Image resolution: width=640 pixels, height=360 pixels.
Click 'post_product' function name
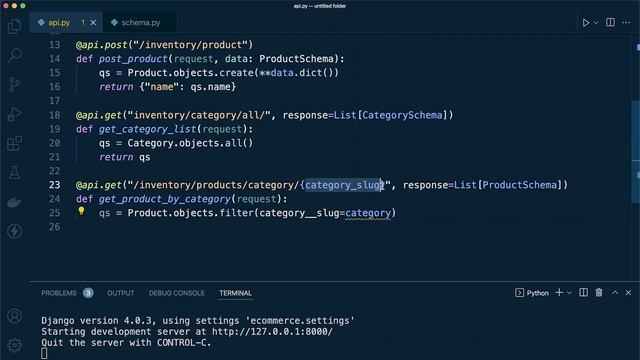[x=133, y=59]
